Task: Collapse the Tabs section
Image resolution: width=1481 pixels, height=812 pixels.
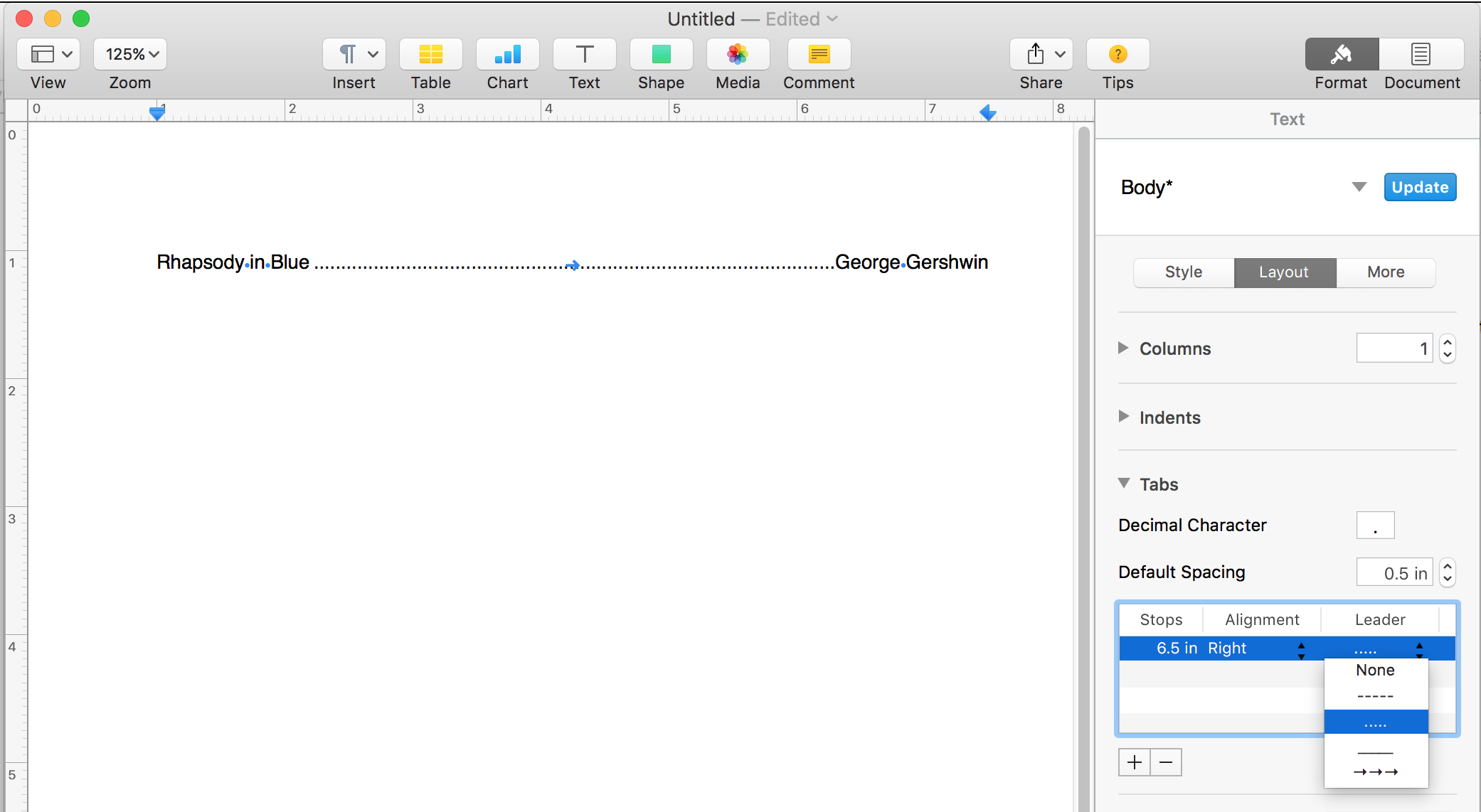Action: pos(1123,484)
